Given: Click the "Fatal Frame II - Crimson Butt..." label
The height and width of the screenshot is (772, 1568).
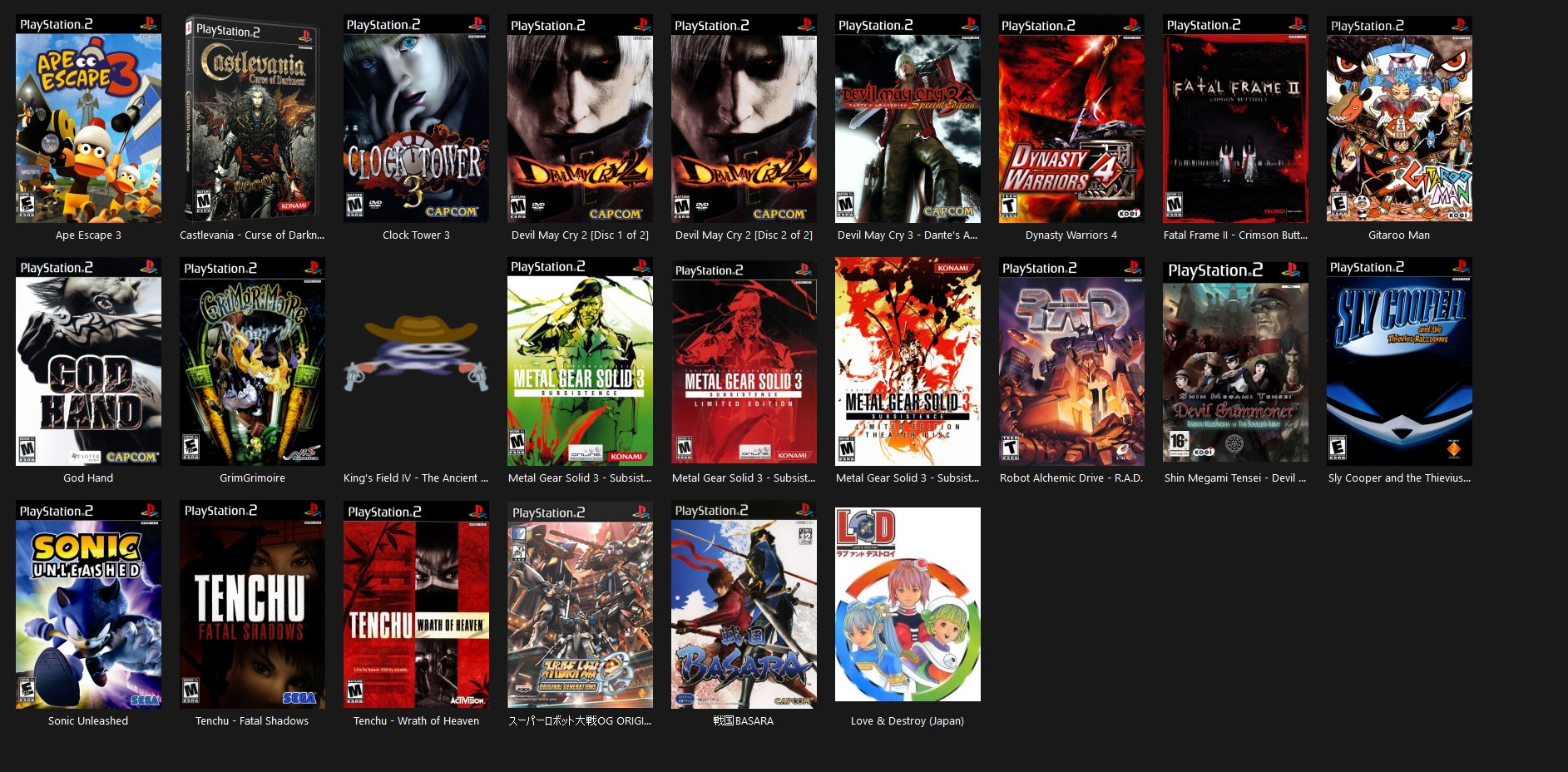Looking at the screenshot, I should point(1235,235).
